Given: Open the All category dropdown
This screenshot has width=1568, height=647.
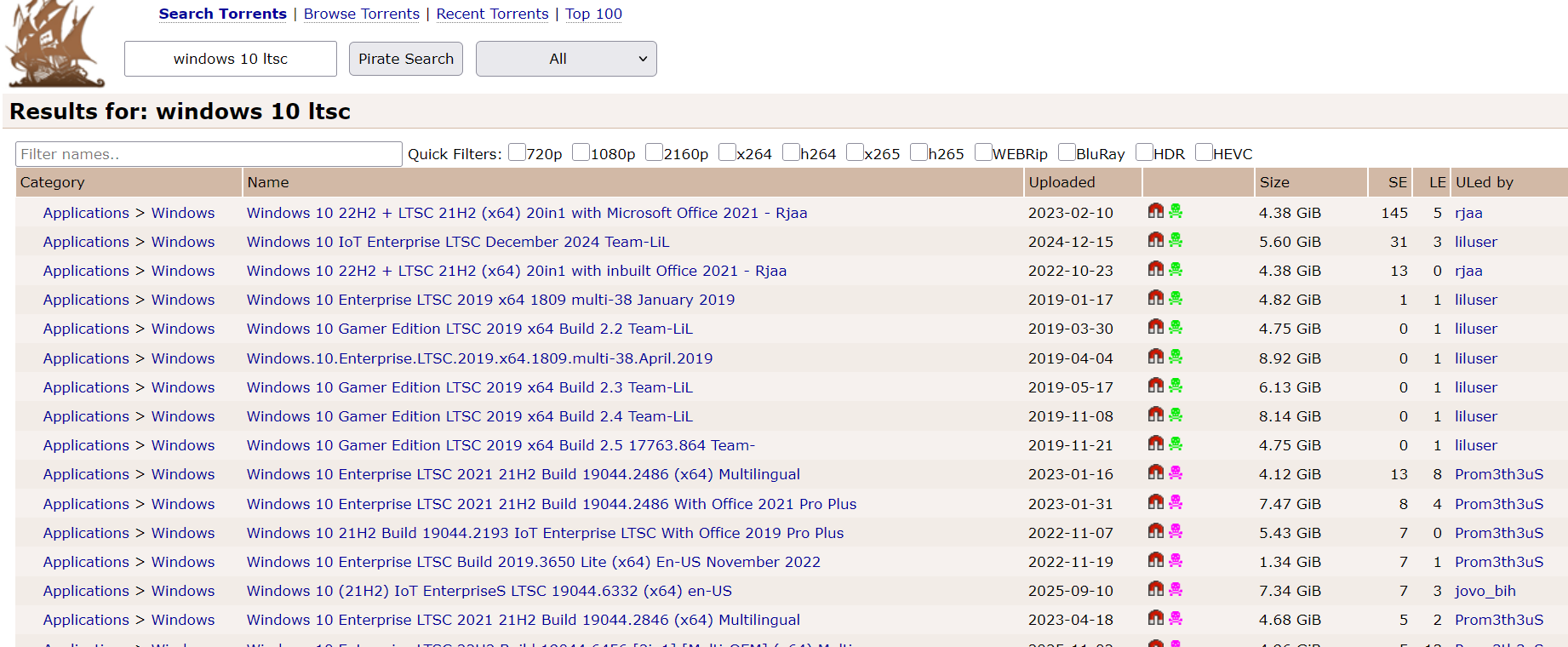Looking at the screenshot, I should (x=566, y=59).
